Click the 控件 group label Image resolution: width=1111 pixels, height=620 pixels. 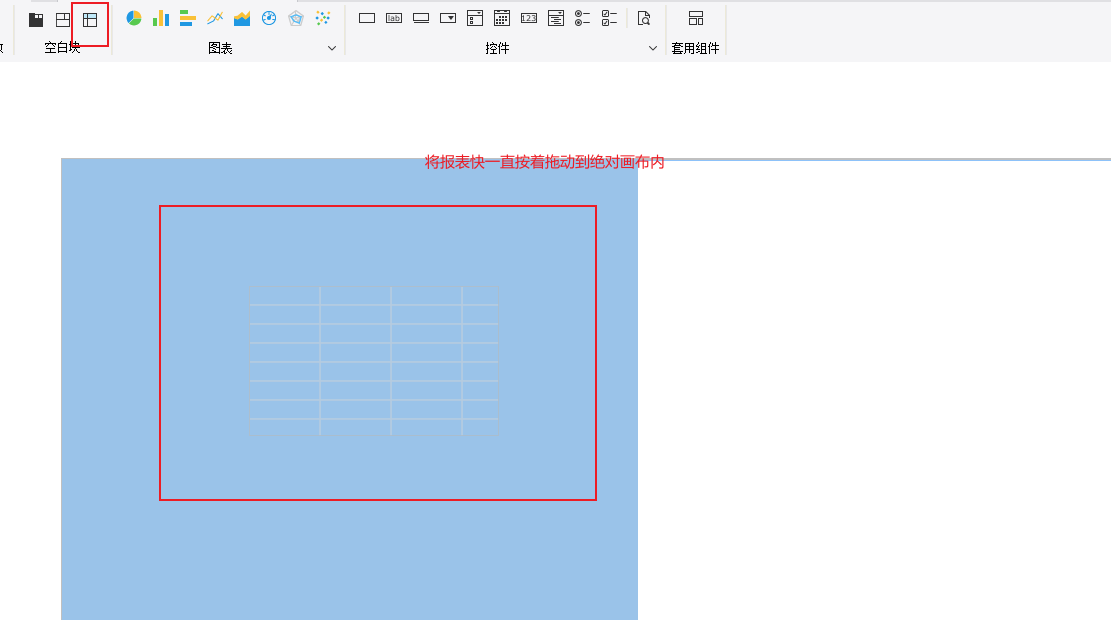pyautogui.click(x=497, y=48)
